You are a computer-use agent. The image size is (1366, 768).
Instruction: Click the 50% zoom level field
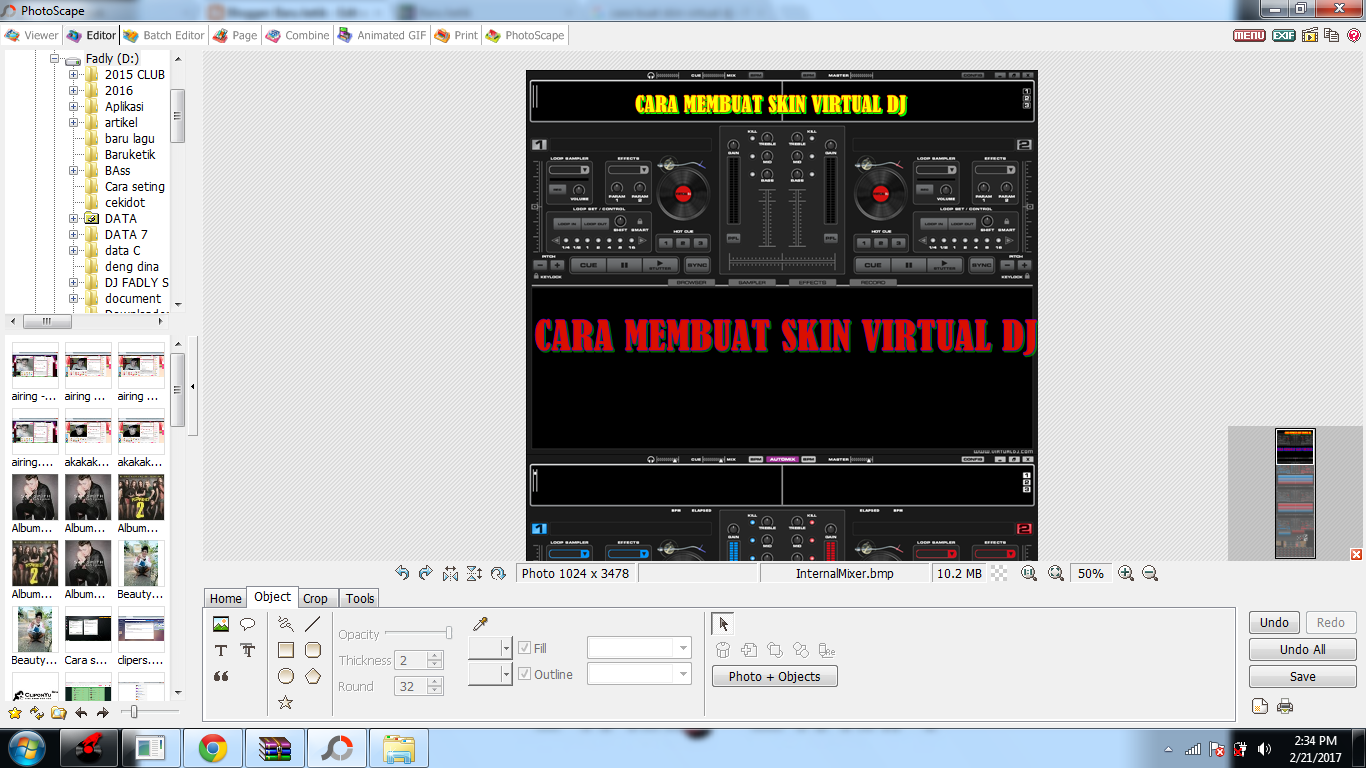pyautogui.click(x=1091, y=573)
